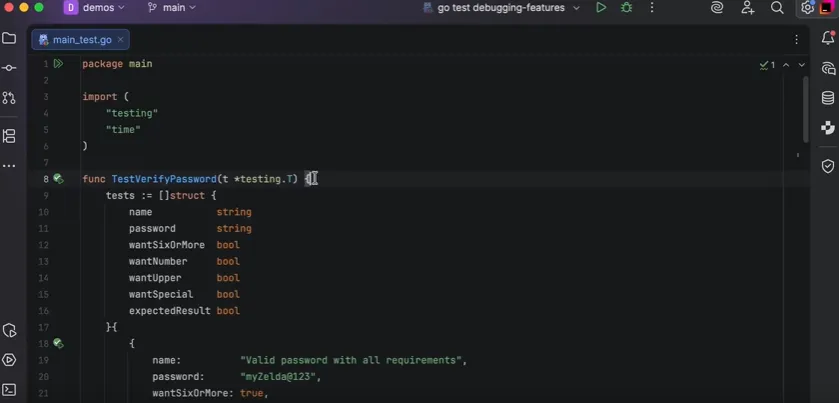The image size is (839, 403).
Task: Open the Terminal tool window icon
Action: click(x=9, y=390)
